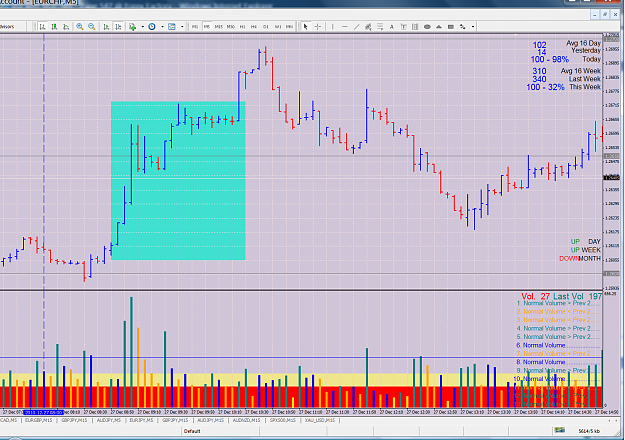Enable auto scroll to latest bar
This screenshot has height=440, width=625.
tap(106, 27)
